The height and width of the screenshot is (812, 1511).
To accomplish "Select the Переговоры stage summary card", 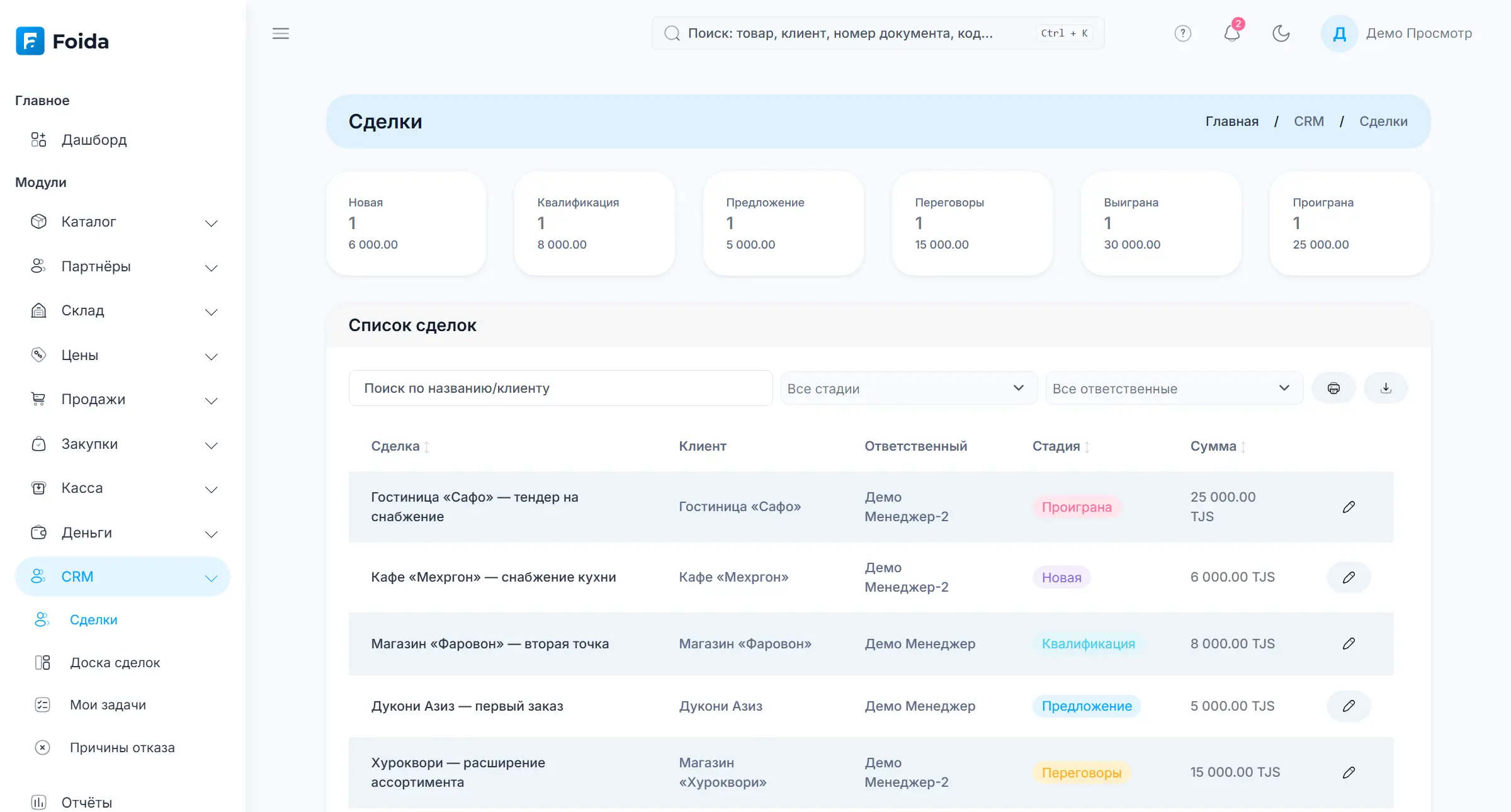I will (x=972, y=223).
